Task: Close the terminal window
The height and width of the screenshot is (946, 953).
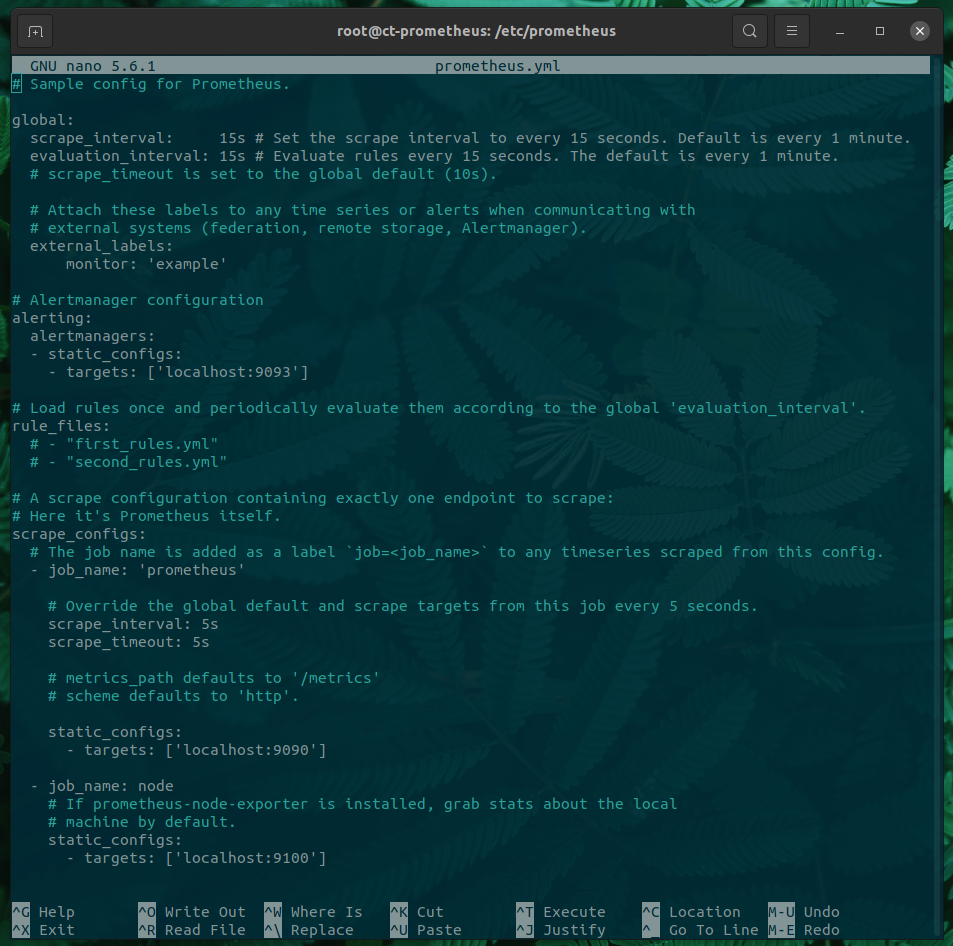Action: (x=920, y=31)
